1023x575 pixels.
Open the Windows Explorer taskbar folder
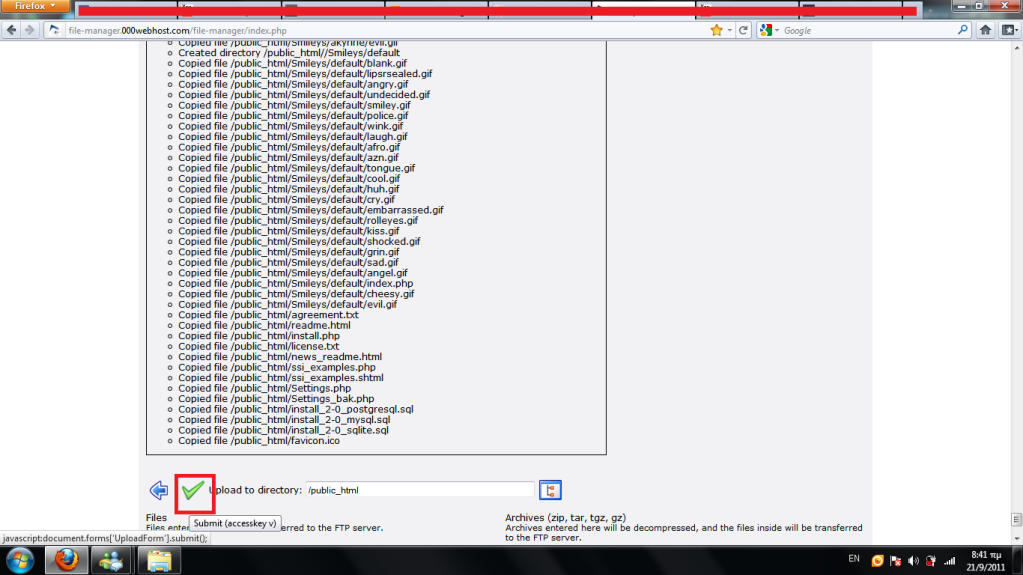tap(159, 561)
